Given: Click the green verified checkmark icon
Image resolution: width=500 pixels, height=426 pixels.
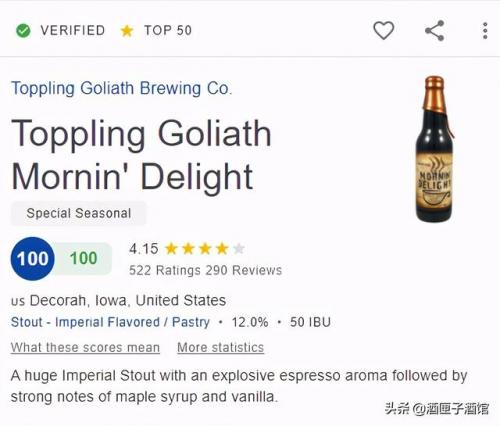Looking at the screenshot, I should click(23, 31).
